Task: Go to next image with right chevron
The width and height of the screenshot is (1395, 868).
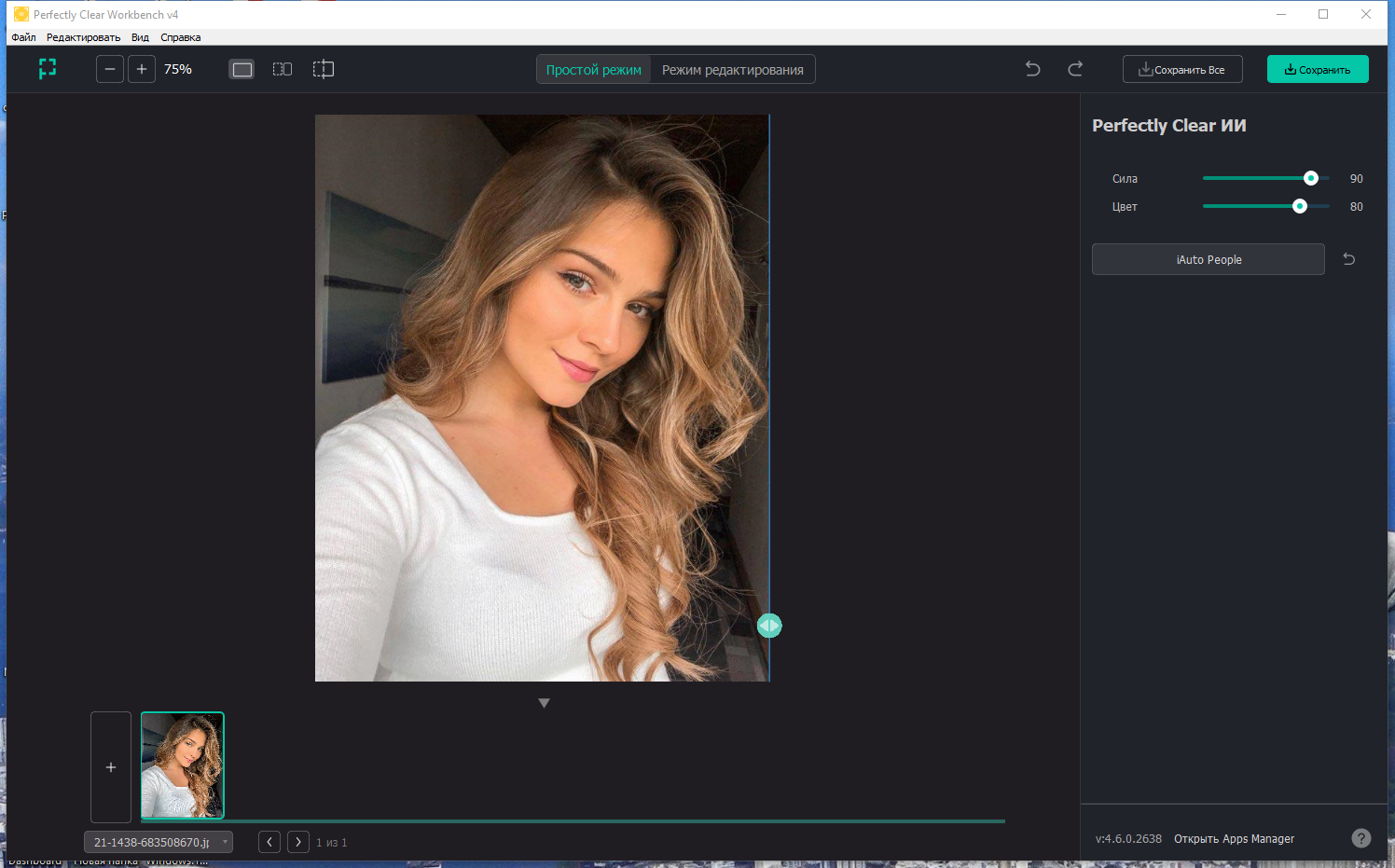Action: tap(297, 841)
